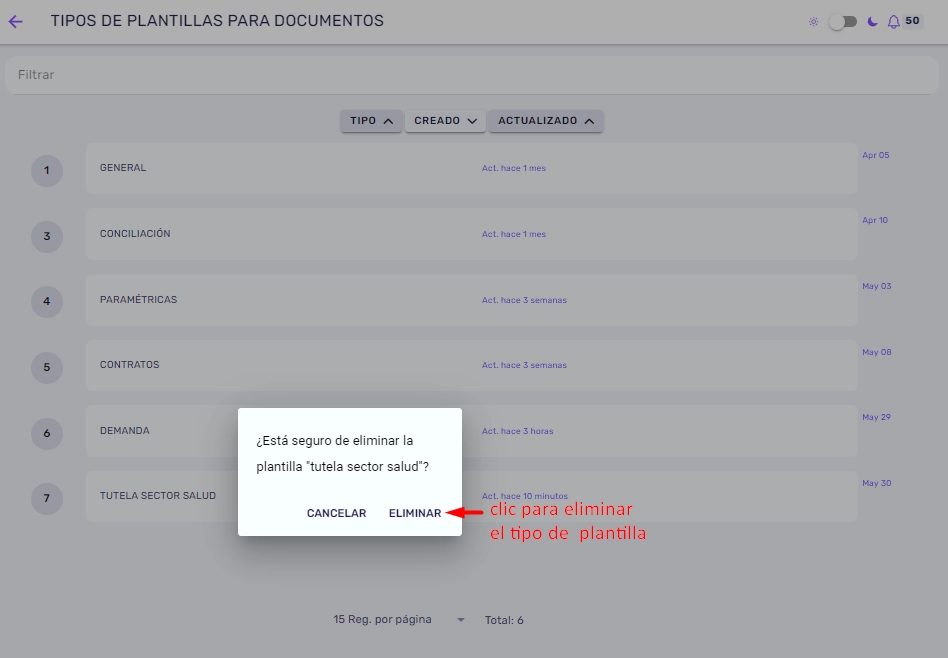Click the number 3 circle badge
The height and width of the screenshot is (658, 948).
click(47, 236)
